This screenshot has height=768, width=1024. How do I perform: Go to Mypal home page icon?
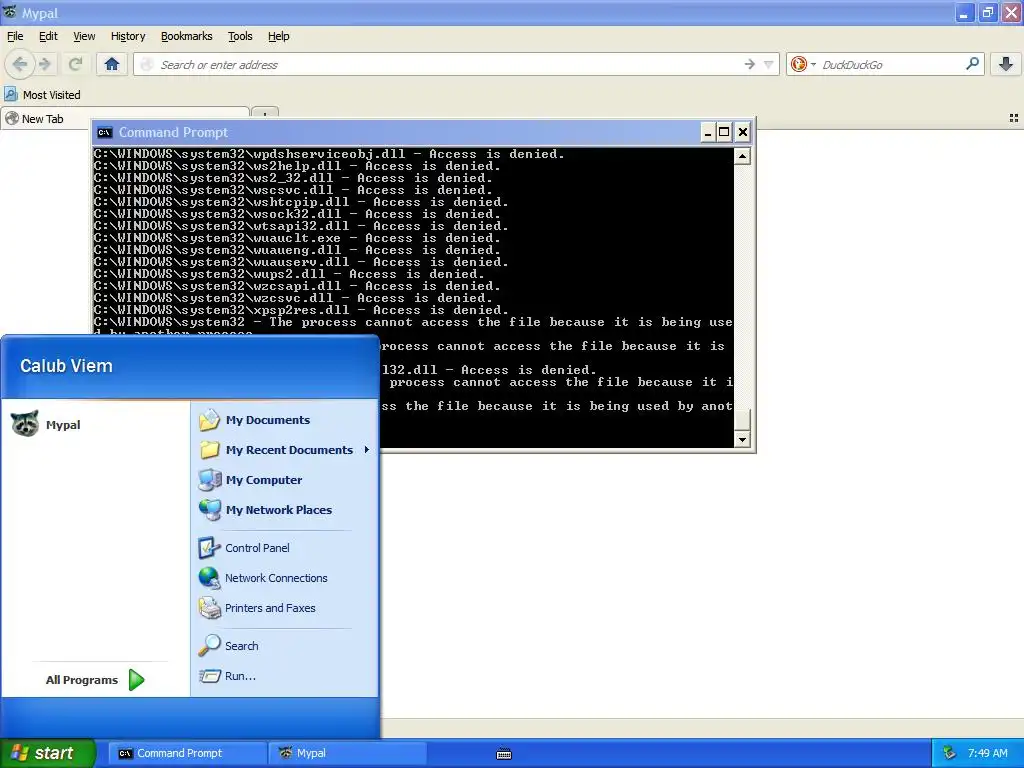tap(112, 64)
